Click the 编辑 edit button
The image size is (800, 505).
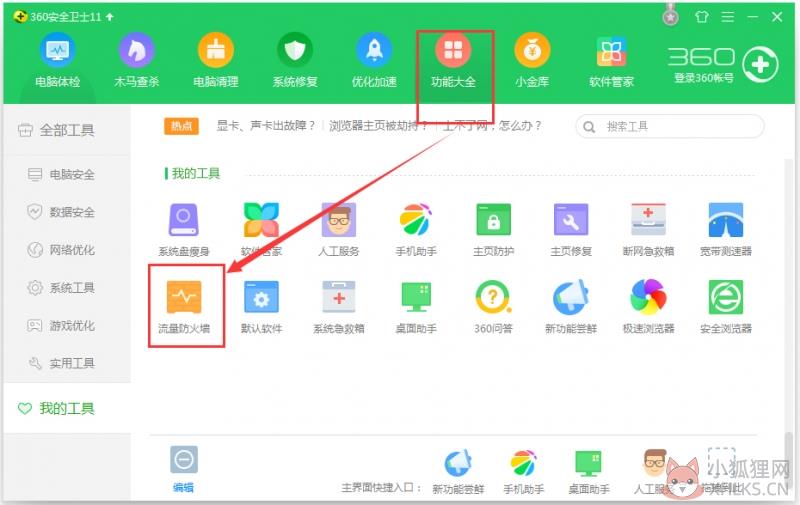[184, 469]
